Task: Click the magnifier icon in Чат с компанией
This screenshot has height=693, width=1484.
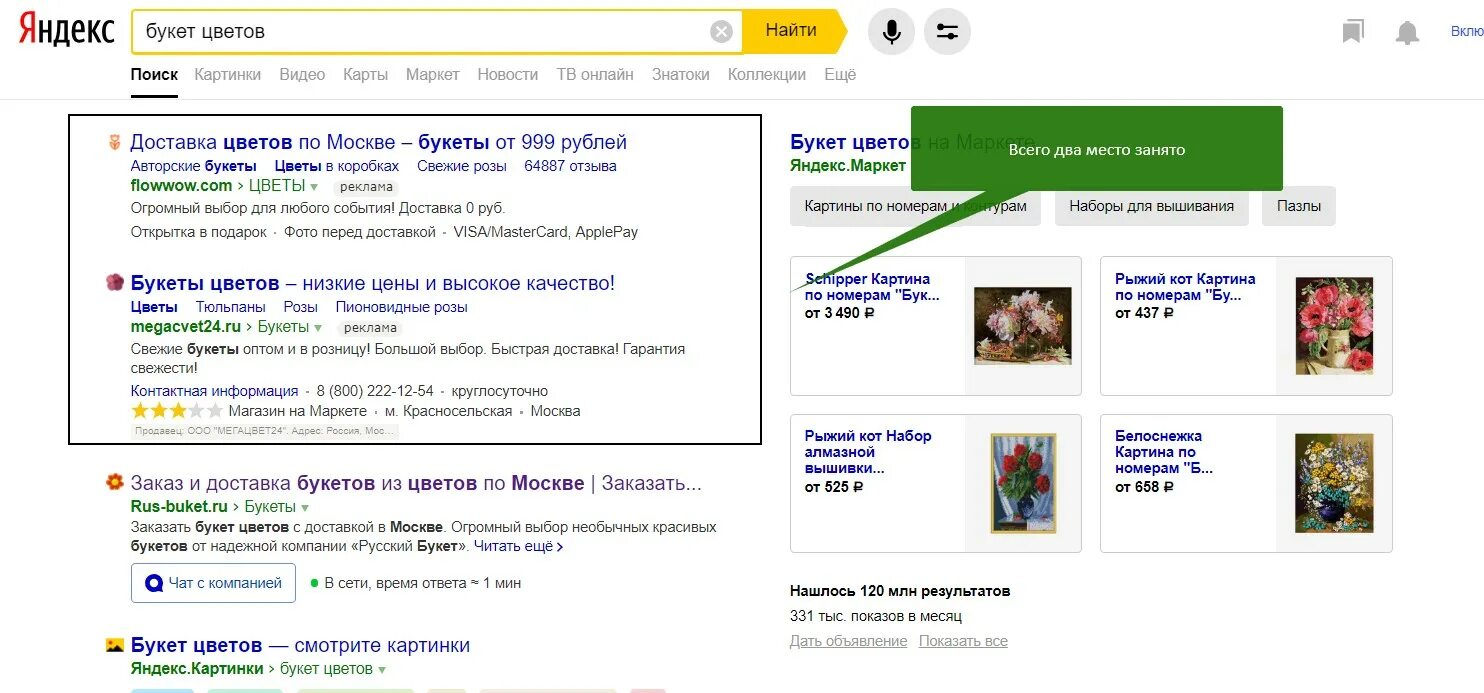Action: (153, 583)
